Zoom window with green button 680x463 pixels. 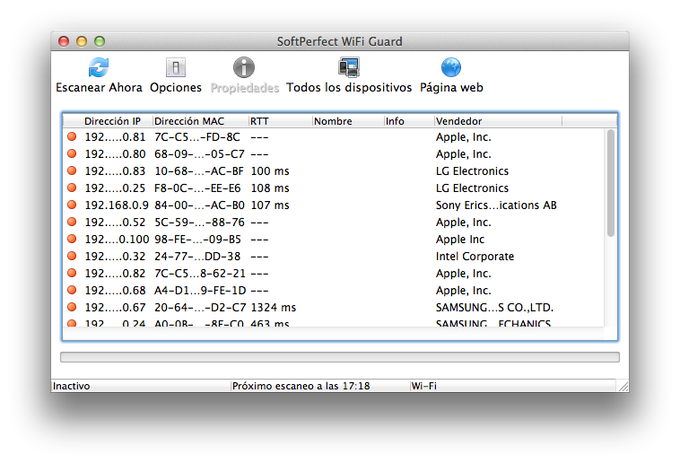(99, 41)
